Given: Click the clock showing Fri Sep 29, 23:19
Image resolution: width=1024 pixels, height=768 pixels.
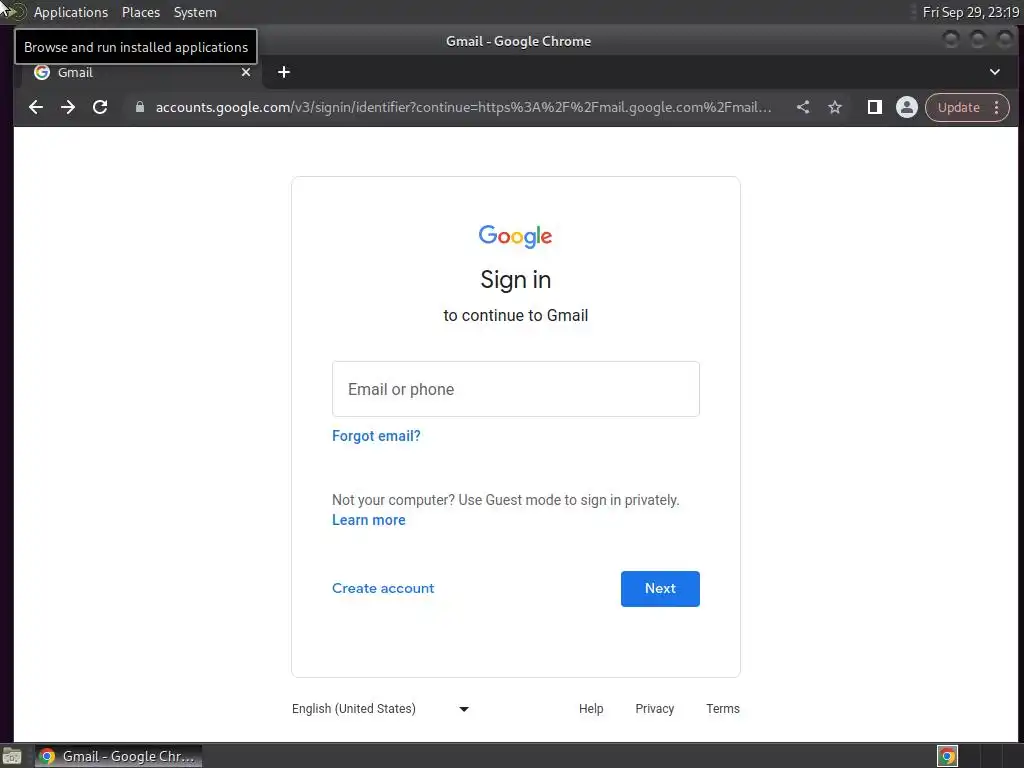Looking at the screenshot, I should [970, 12].
